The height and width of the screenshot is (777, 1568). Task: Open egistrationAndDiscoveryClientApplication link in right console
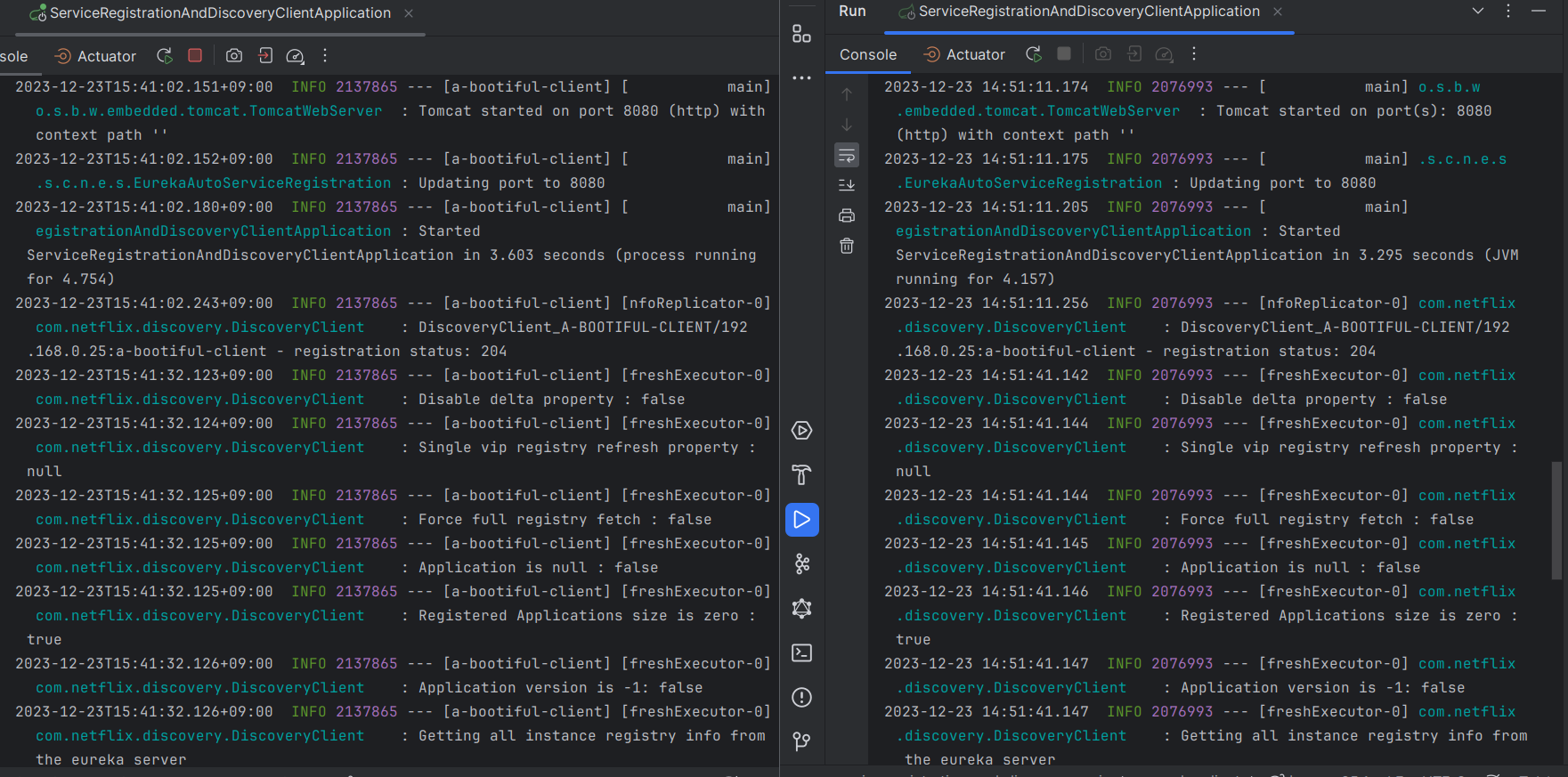(1073, 231)
